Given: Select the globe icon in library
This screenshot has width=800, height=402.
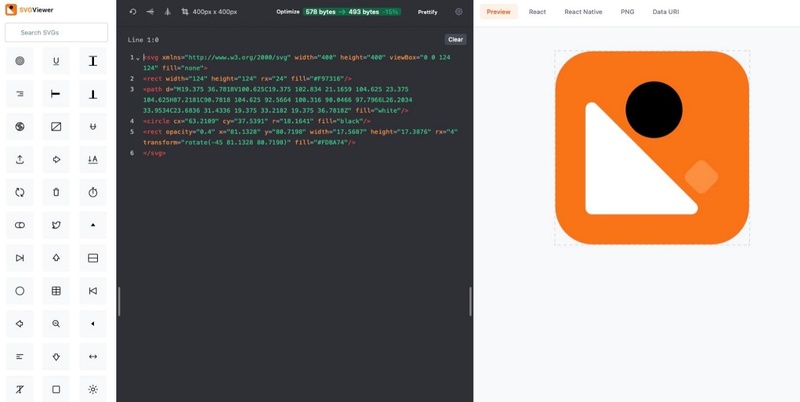Looking at the screenshot, I should point(19,127).
